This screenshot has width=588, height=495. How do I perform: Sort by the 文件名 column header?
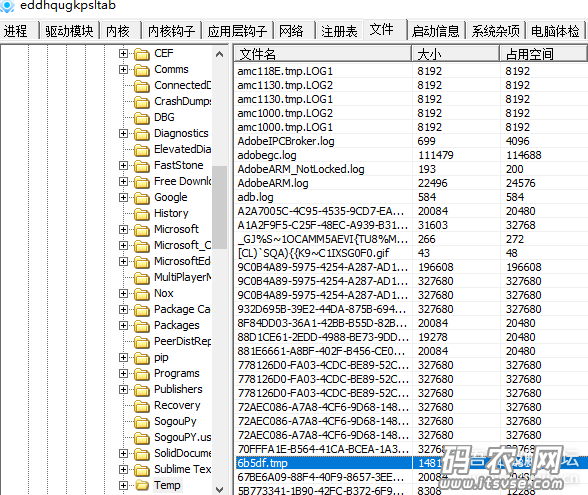(x=322, y=54)
